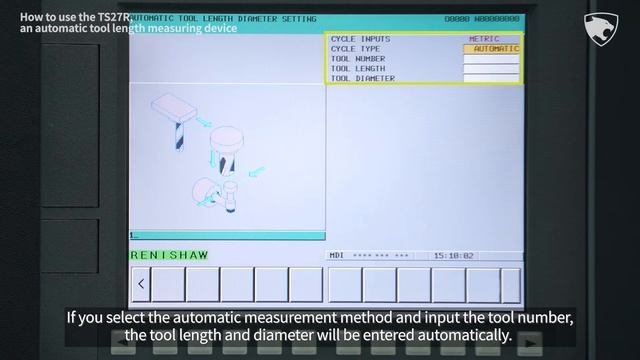Click the blank TOOL DIAMETER input field

[491, 78]
